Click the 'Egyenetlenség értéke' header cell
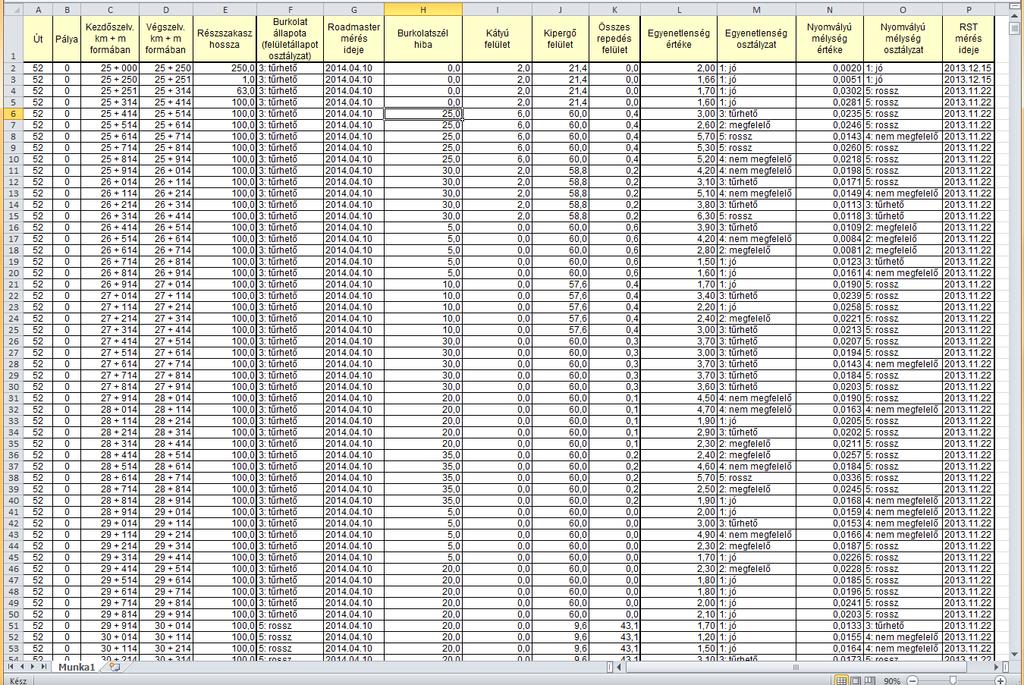The image size is (1024, 685). tap(679, 39)
